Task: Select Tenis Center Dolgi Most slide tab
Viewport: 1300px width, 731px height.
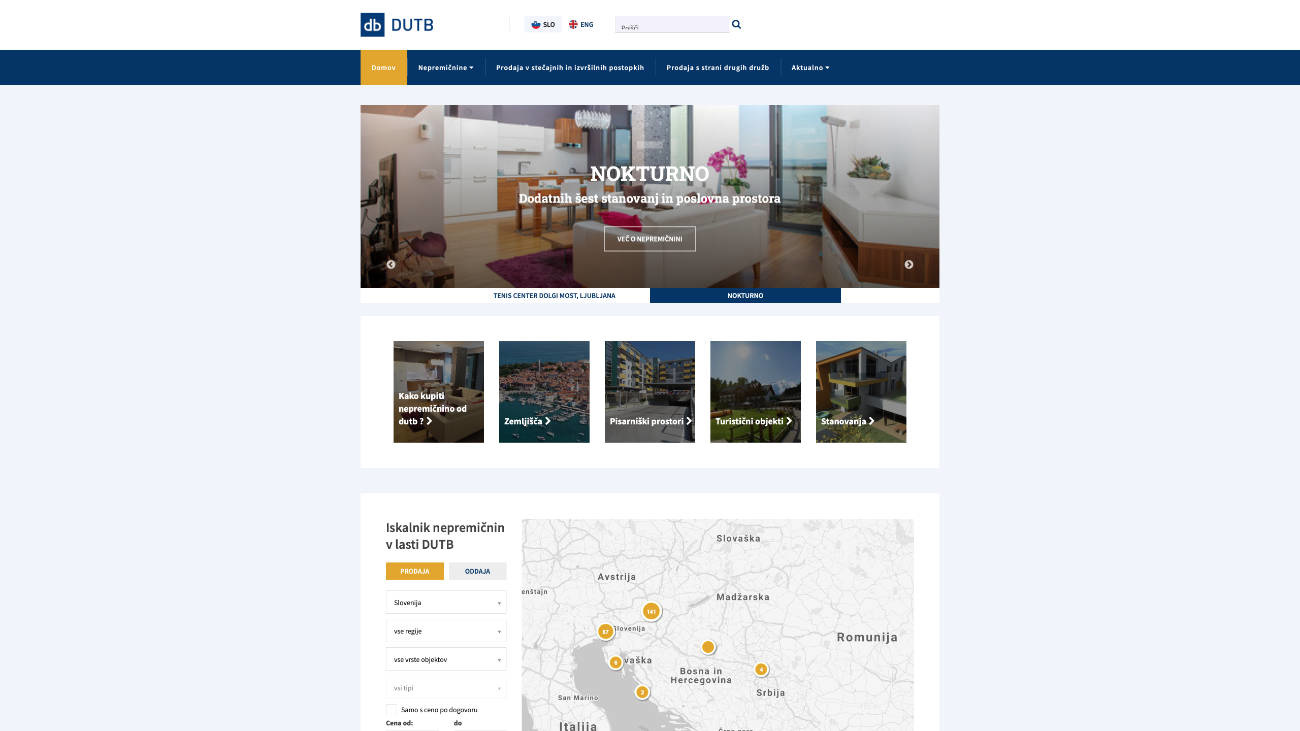Action: (554, 296)
